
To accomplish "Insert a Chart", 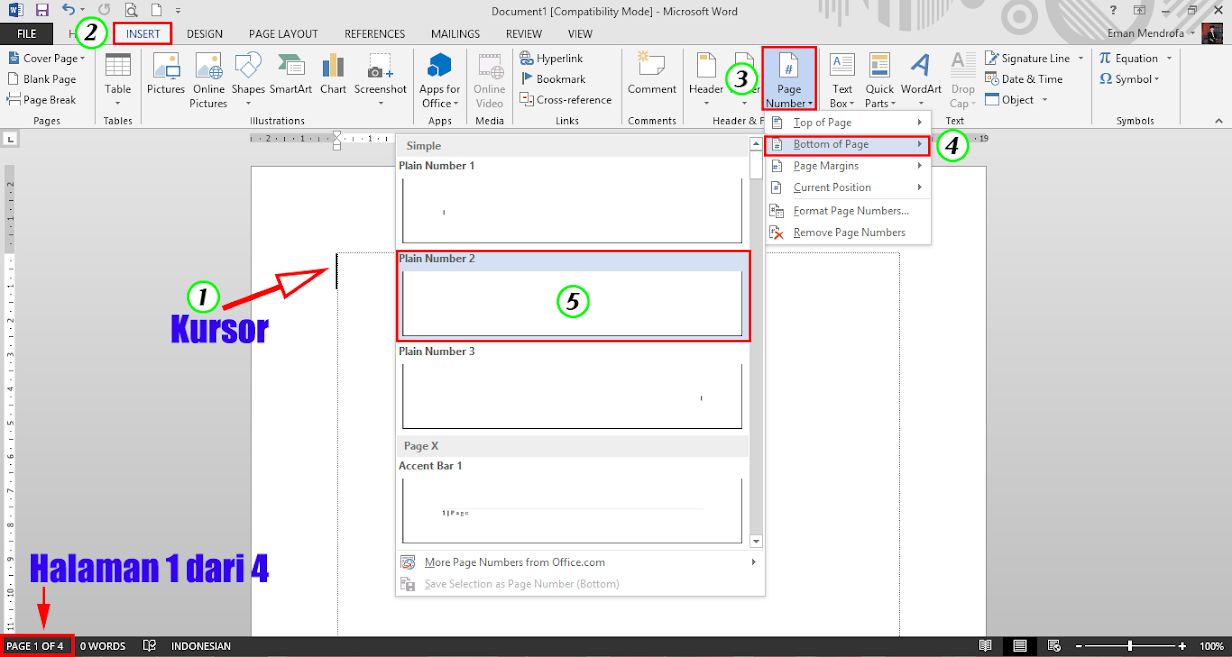I will pos(333,74).
